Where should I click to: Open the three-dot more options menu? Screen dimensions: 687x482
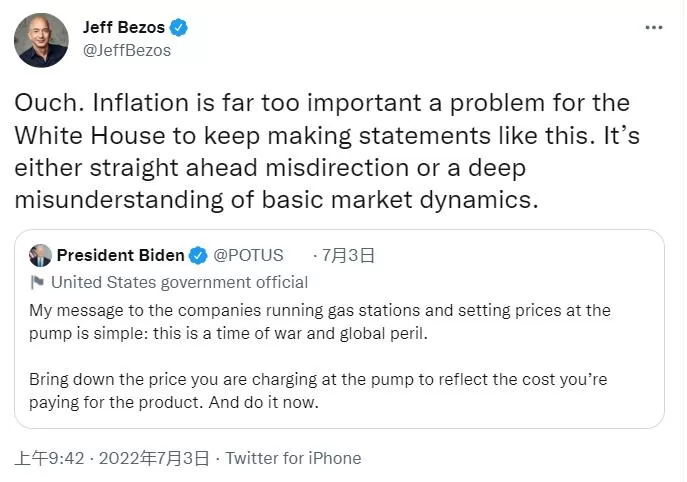pyautogui.click(x=654, y=28)
